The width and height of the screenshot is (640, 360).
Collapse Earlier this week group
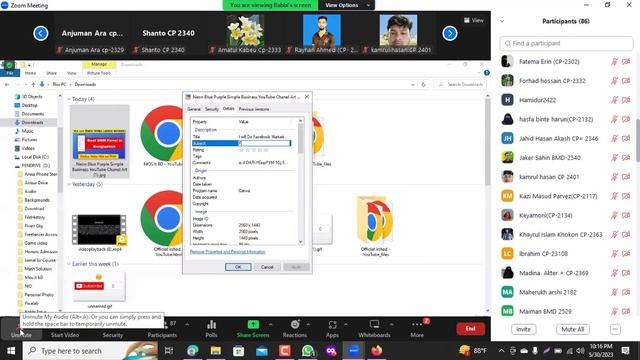pos(69,264)
